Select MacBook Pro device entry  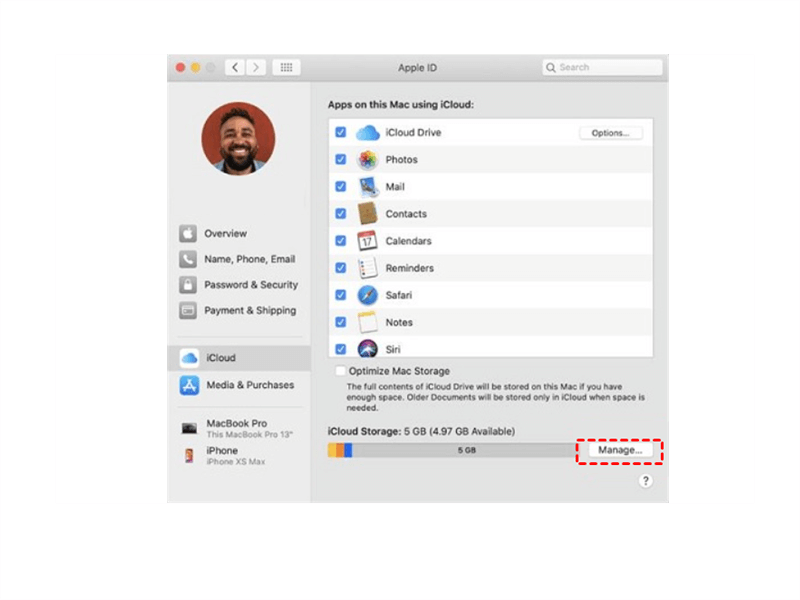pyautogui.click(x=238, y=429)
